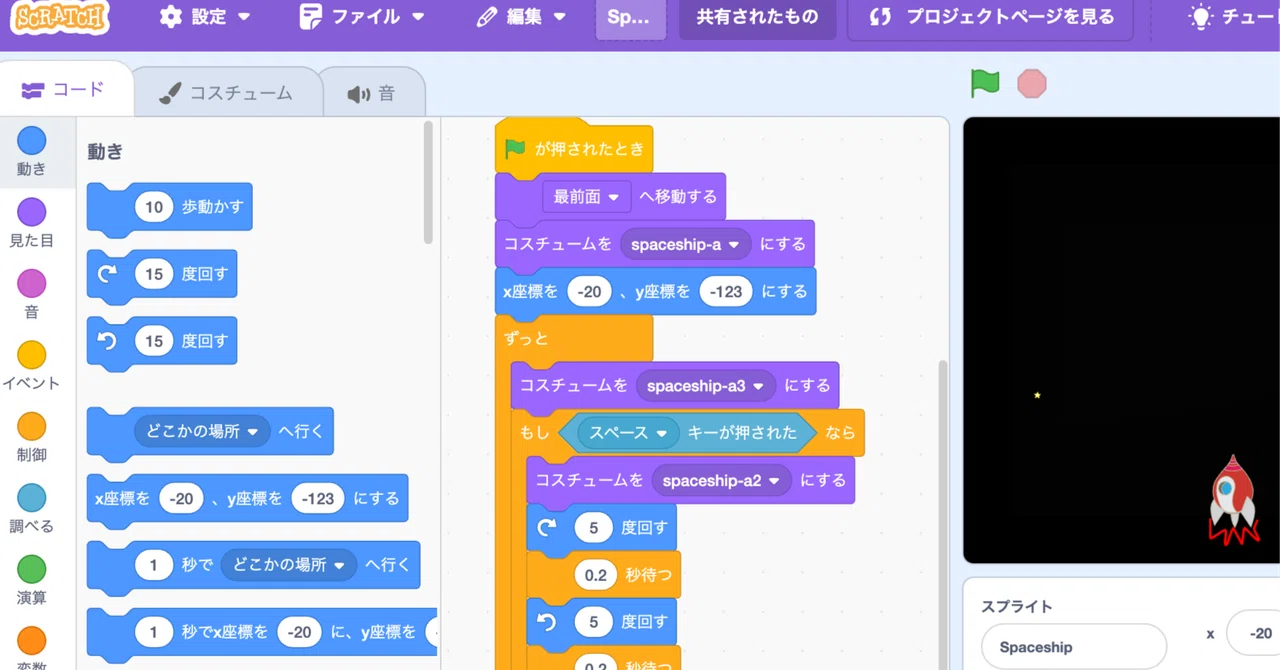This screenshot has width=1280, height=670.
Task: Click the もし block's なら label
Action: [x=840, y=433]
